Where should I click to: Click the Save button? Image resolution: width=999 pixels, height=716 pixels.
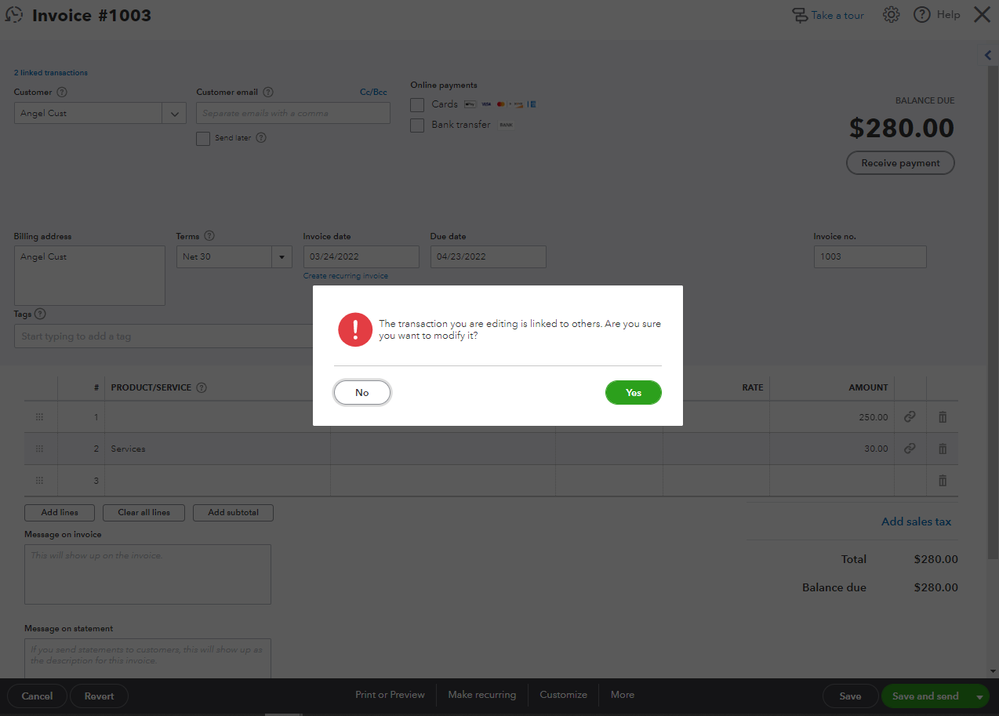[850, 696]
